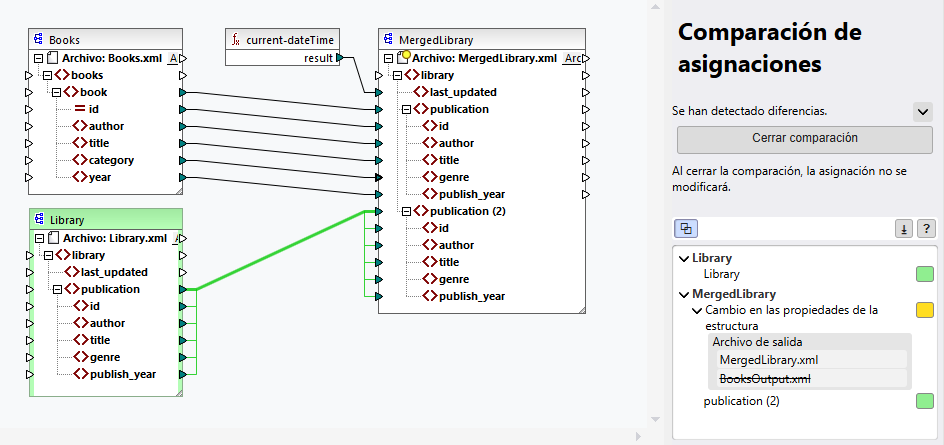This screenshot has height=445, width=944.
Task: Collapse 'Cambio en las propiedades de la estructura'
Action: [x=697, y=311]
